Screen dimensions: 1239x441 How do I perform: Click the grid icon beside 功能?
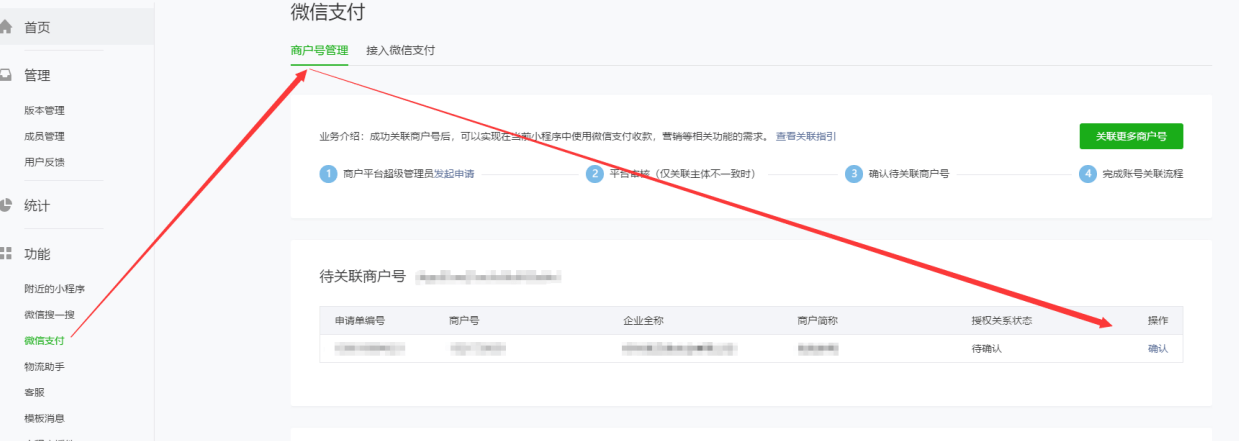(x=5, y=254)
